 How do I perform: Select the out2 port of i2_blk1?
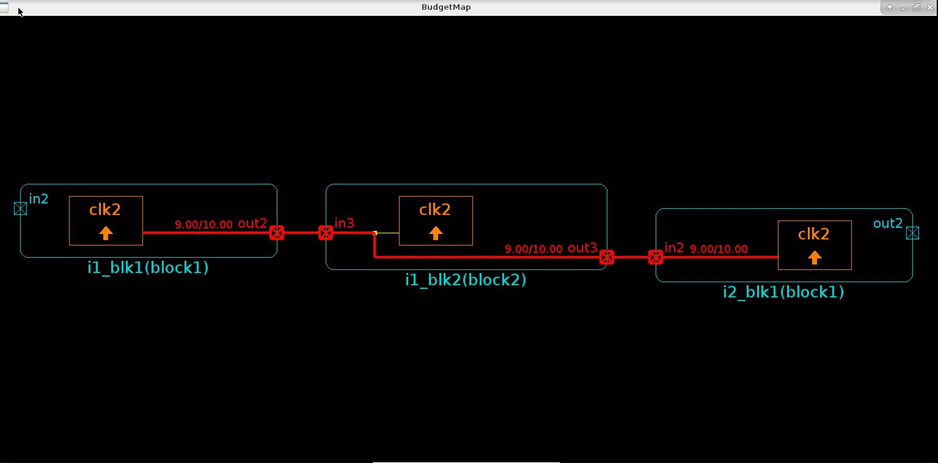click(x=912, y=233)
